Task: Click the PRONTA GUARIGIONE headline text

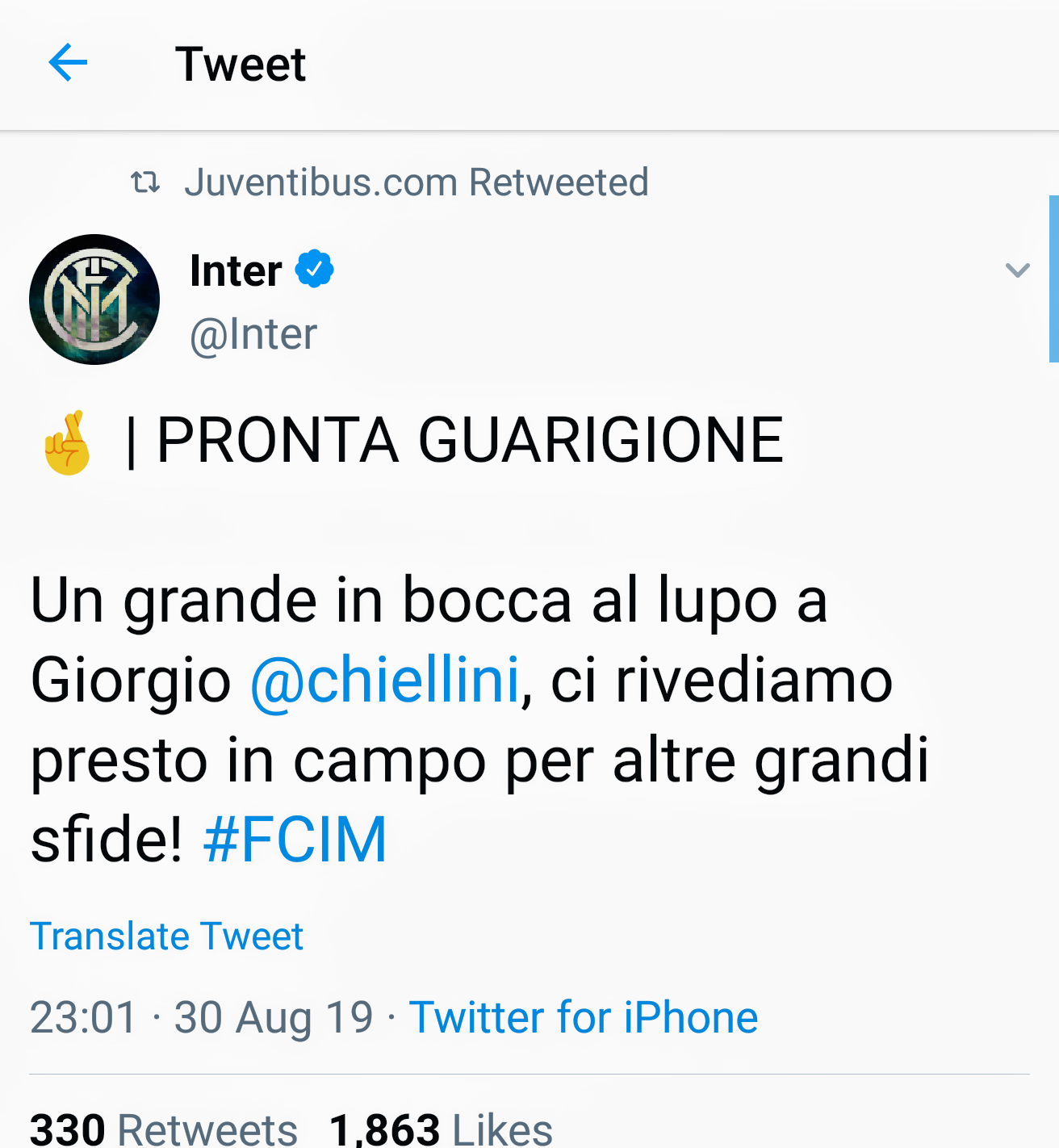Action: [x=469, y=441]
